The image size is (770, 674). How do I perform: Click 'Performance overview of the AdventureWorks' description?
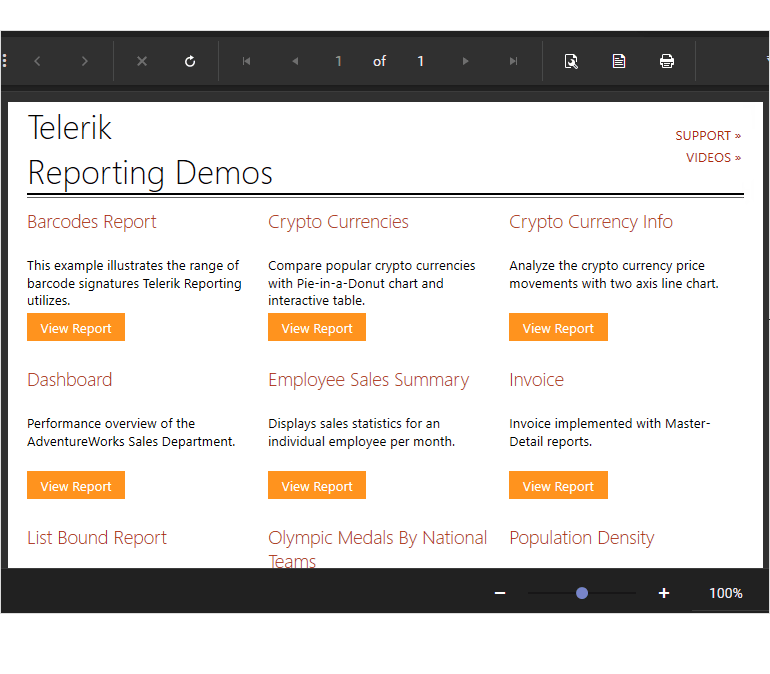[x=131, y=432]
